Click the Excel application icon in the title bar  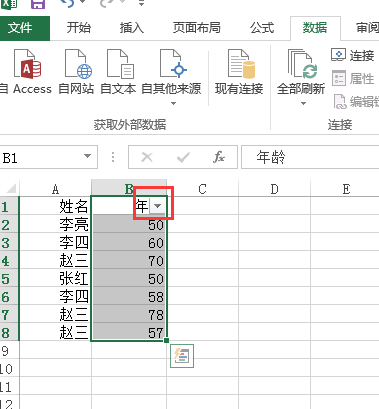pos(9,3)
